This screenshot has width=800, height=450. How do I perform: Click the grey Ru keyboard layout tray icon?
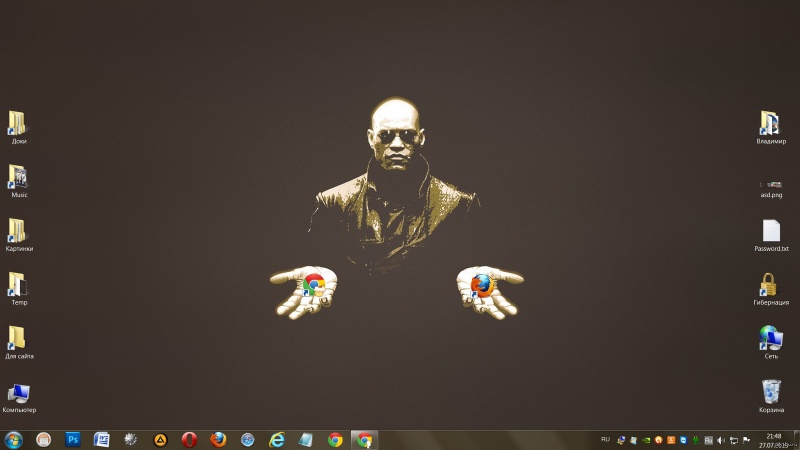tap(709, 440)
